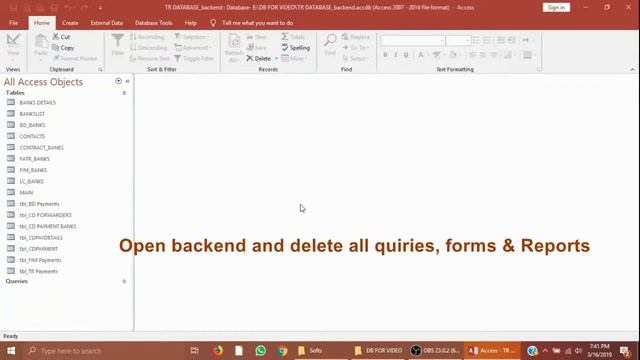Open WhatsApp from the taskbar
This screenshot has height=360, width=640.
pyautogui.click(x=260, y=351)
